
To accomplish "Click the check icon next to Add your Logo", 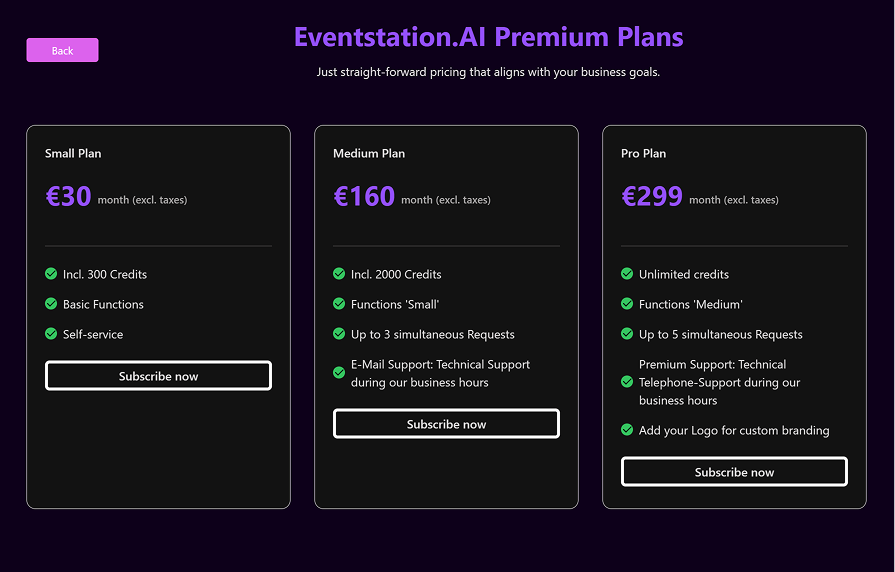I will [x=627, y=430].
